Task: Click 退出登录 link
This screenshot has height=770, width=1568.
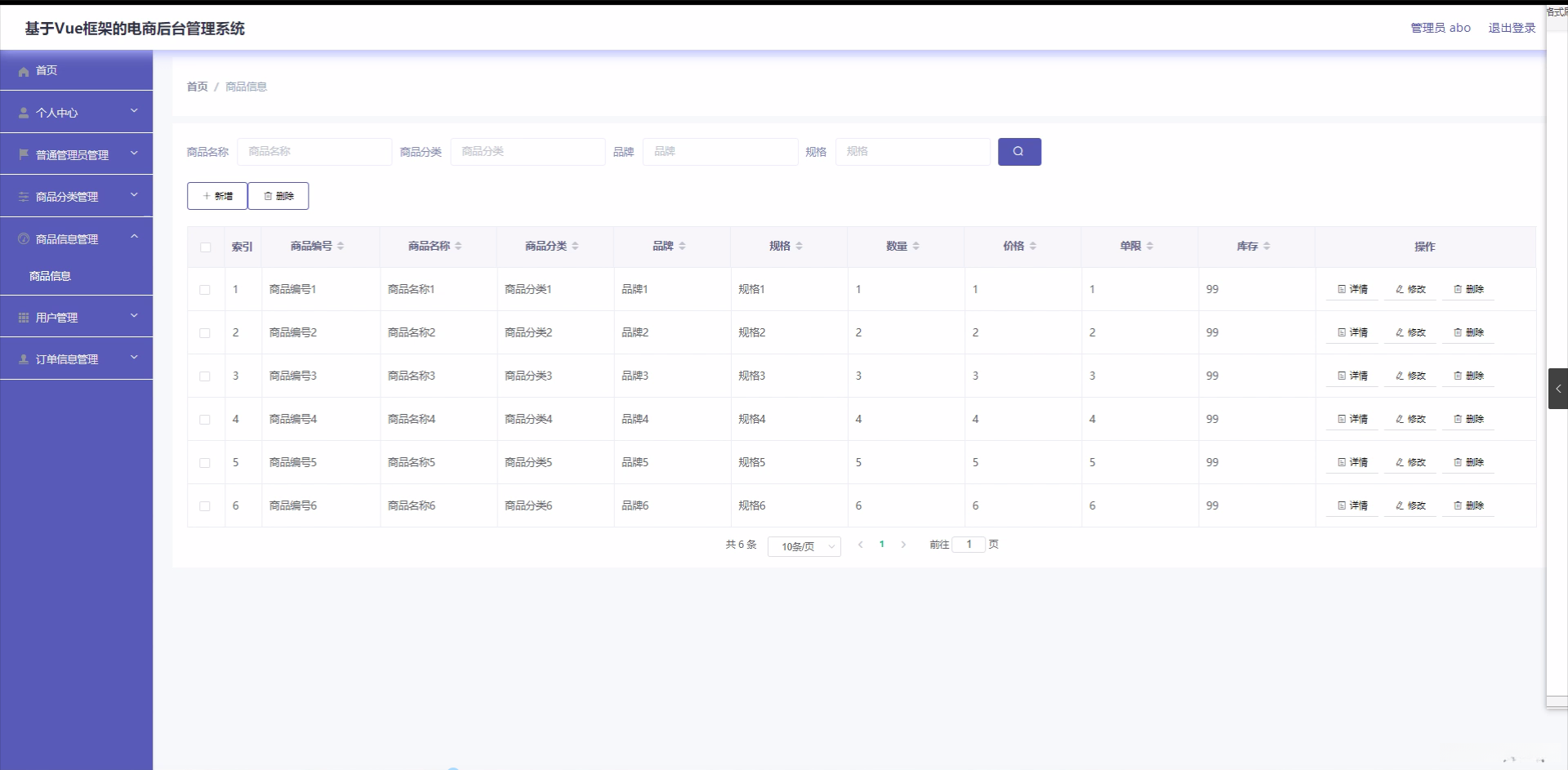Action: pyautogui.click(x=1512, y=28)
